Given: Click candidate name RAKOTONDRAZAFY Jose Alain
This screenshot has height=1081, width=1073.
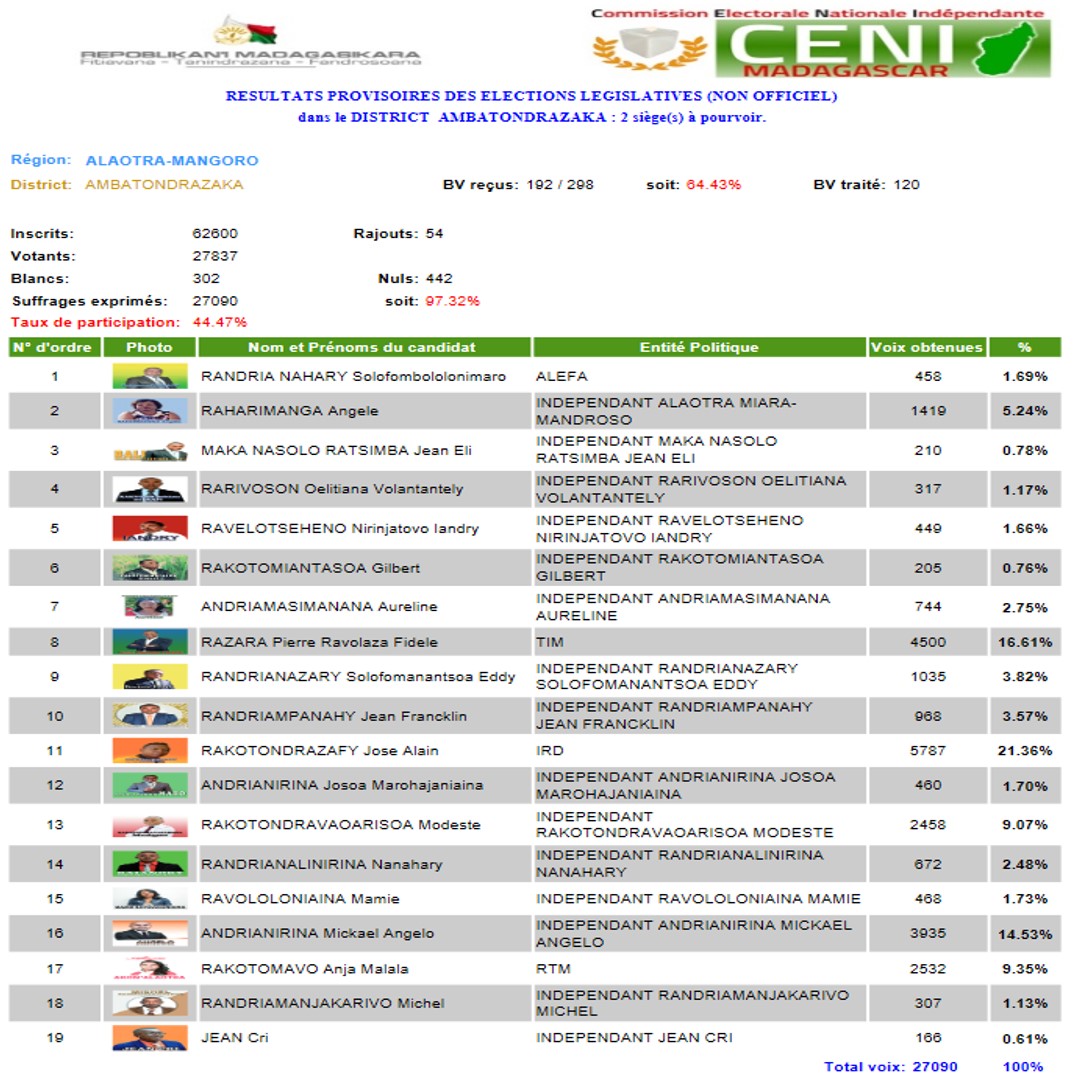Looking at the screenshot, I should (319, 750).
